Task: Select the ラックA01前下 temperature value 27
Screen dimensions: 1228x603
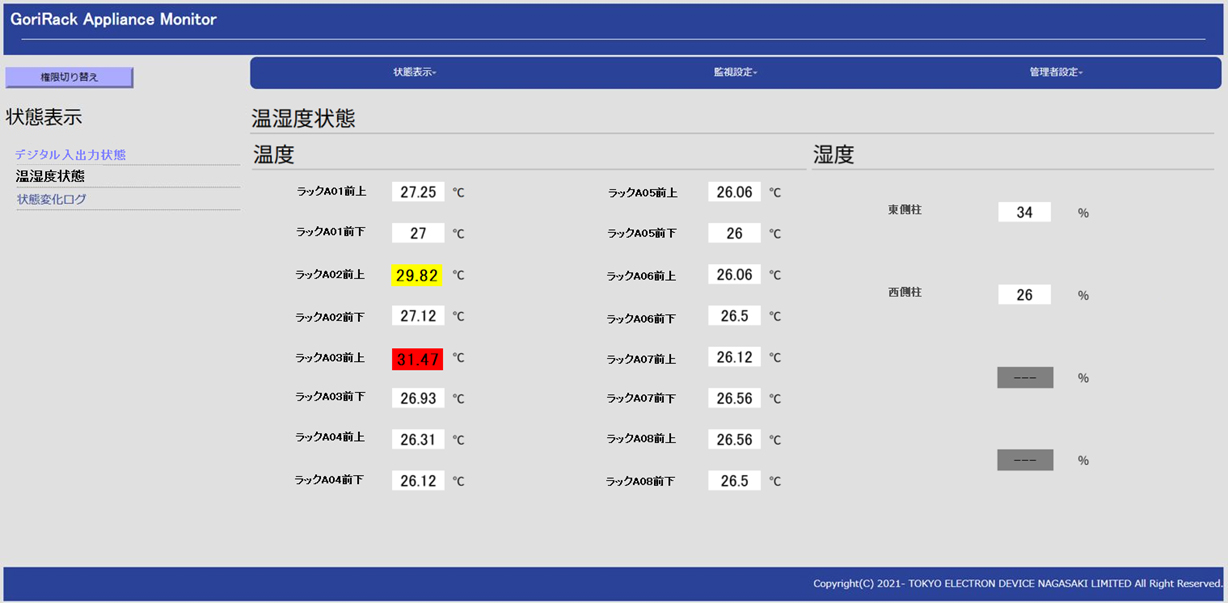Action: (417, 233)
